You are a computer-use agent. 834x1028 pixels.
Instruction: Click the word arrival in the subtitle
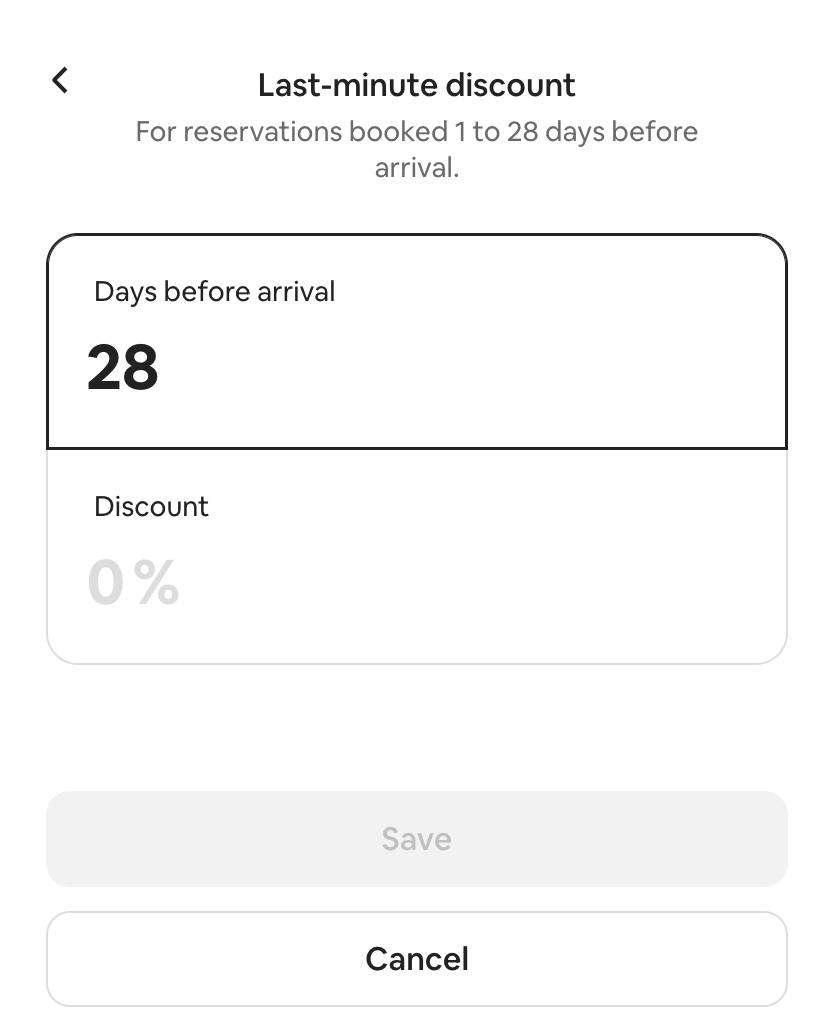[x=417, y=168]
